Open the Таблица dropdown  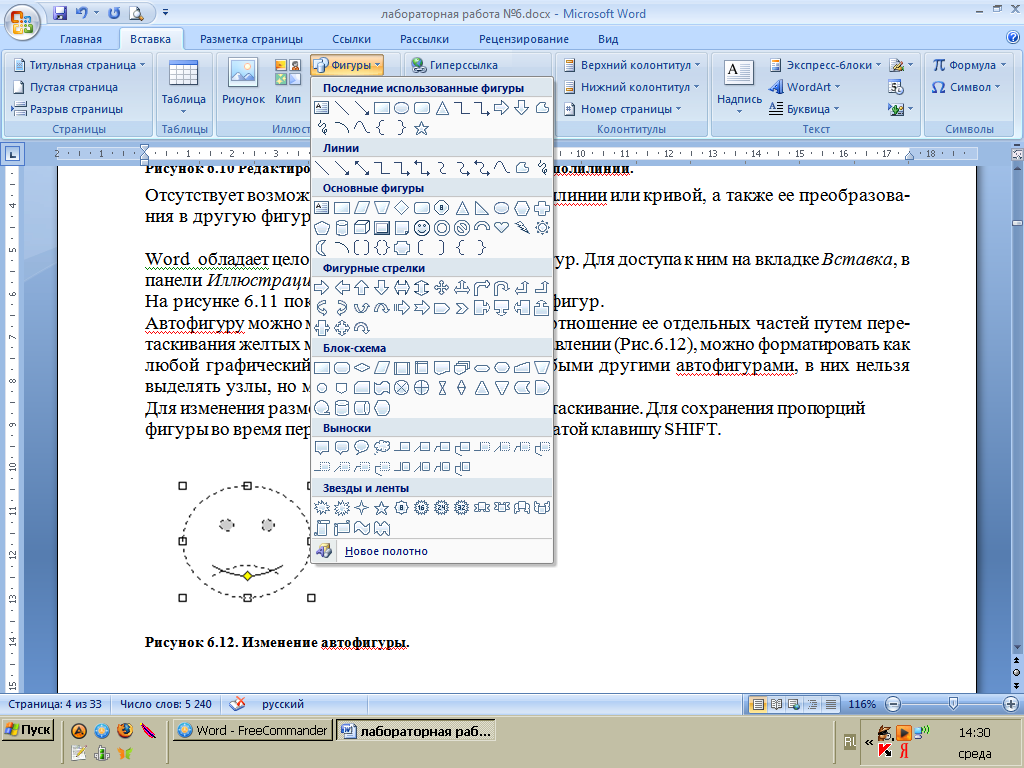click(184, 88)
